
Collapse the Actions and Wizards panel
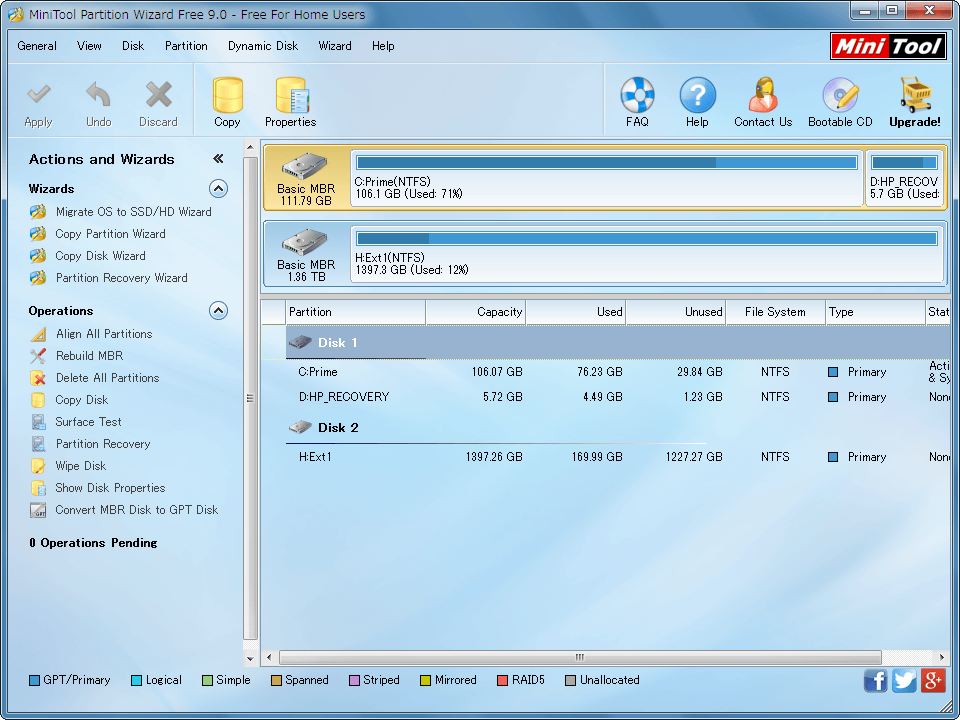(x=218, y=159)
